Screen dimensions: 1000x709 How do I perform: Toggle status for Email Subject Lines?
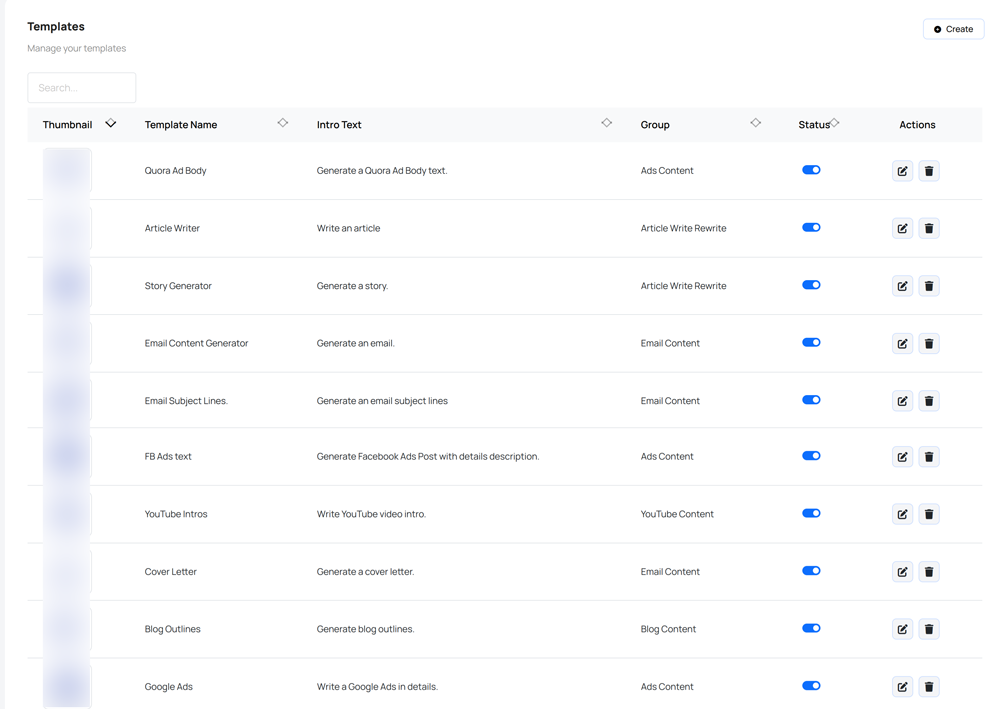pos(811,400)
